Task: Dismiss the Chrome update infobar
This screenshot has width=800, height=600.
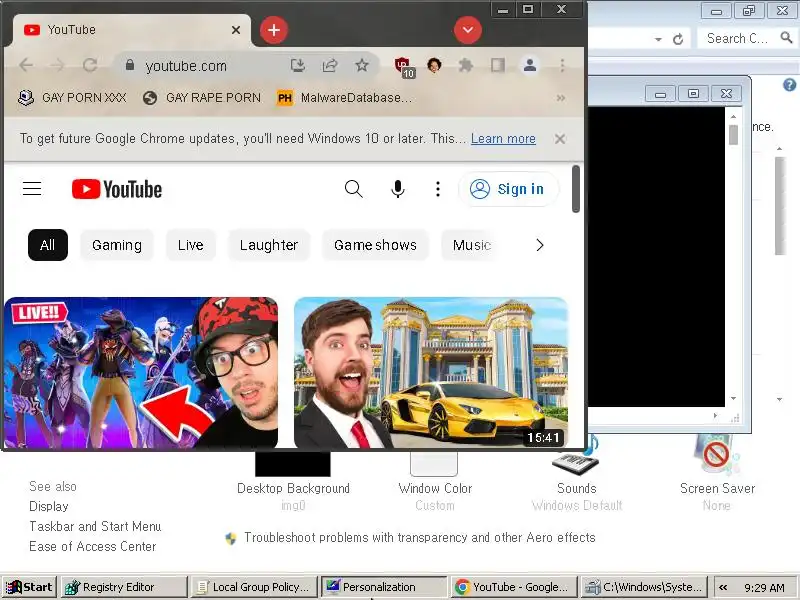Action: coord(560,139)
